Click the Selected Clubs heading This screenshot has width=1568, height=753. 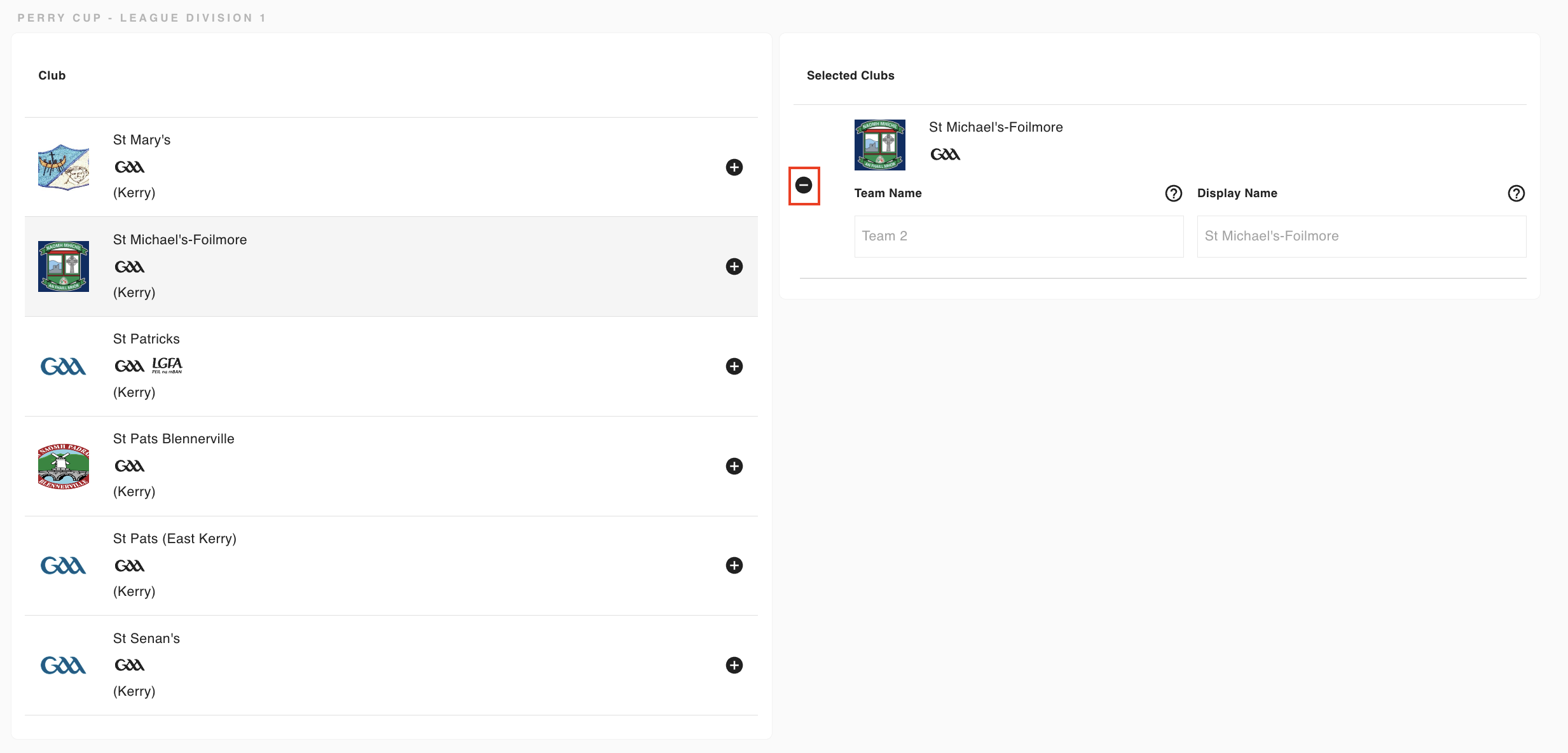coord(851,76)
